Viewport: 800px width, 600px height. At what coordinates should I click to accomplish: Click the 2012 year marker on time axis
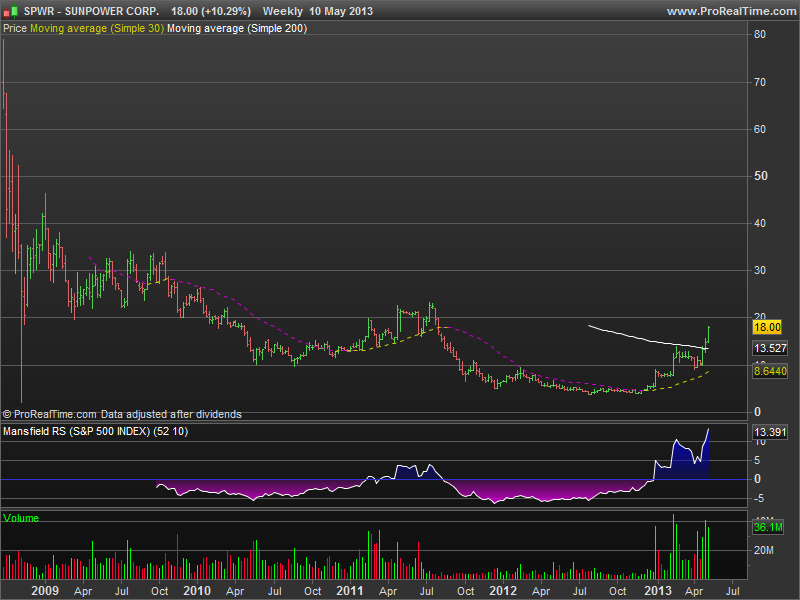pyautogui.click(x=503, y=591)
